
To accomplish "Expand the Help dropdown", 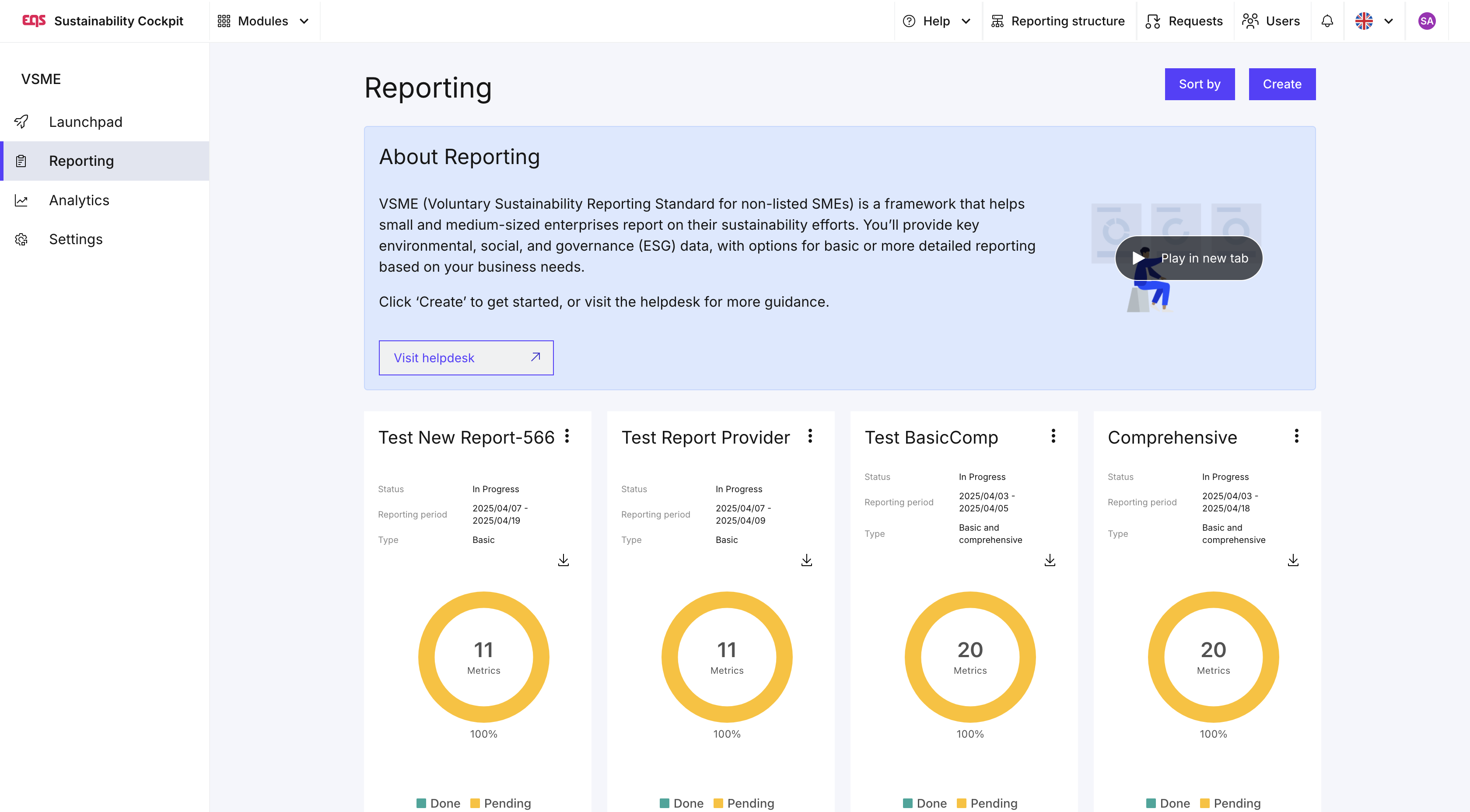I will tap(936, 21).
